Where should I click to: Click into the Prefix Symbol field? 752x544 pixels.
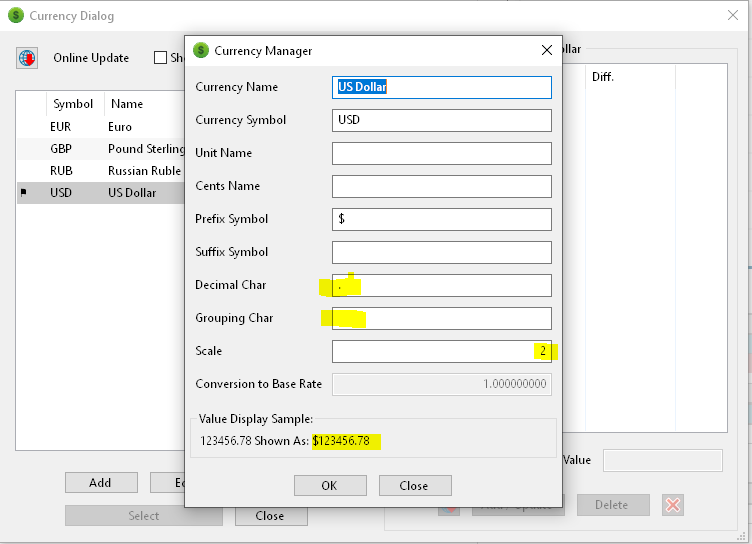coord(441,219)
